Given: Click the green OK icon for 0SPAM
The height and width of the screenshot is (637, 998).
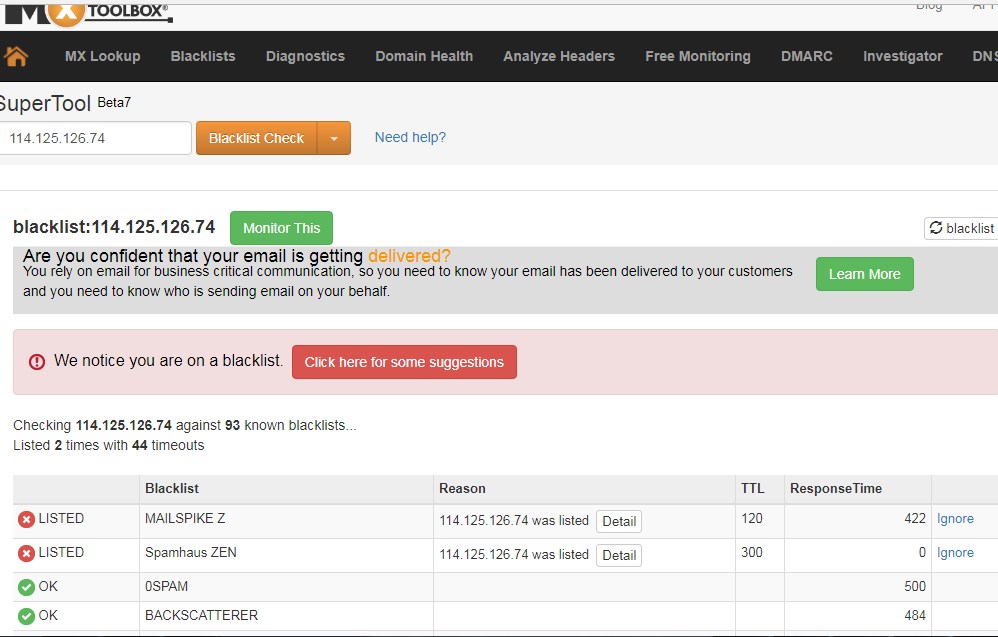Looking at the screenshot, I should click(x=26, y=587).
